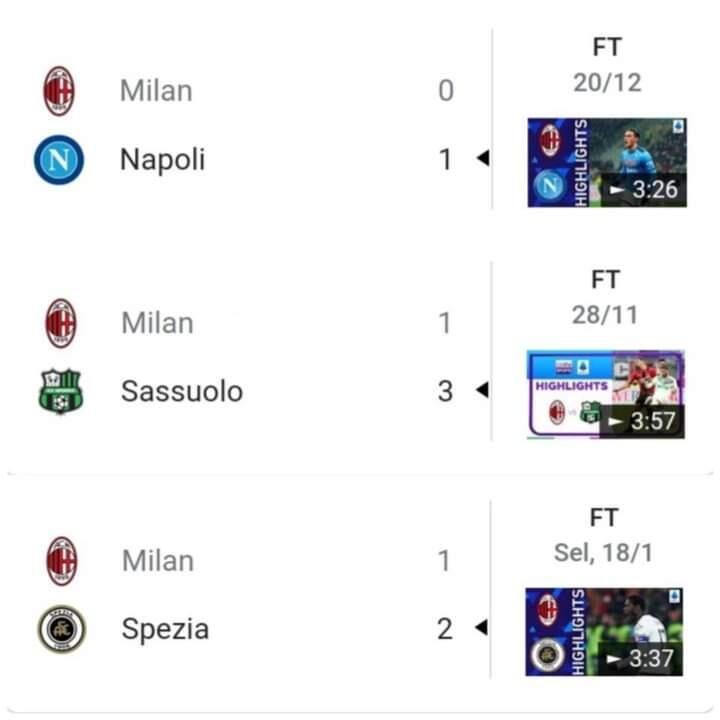Image resolution: width=720 pixels, height=720 pixels.
Task: Click the Milan crest in the Sassuolo match
Action: 60,323
